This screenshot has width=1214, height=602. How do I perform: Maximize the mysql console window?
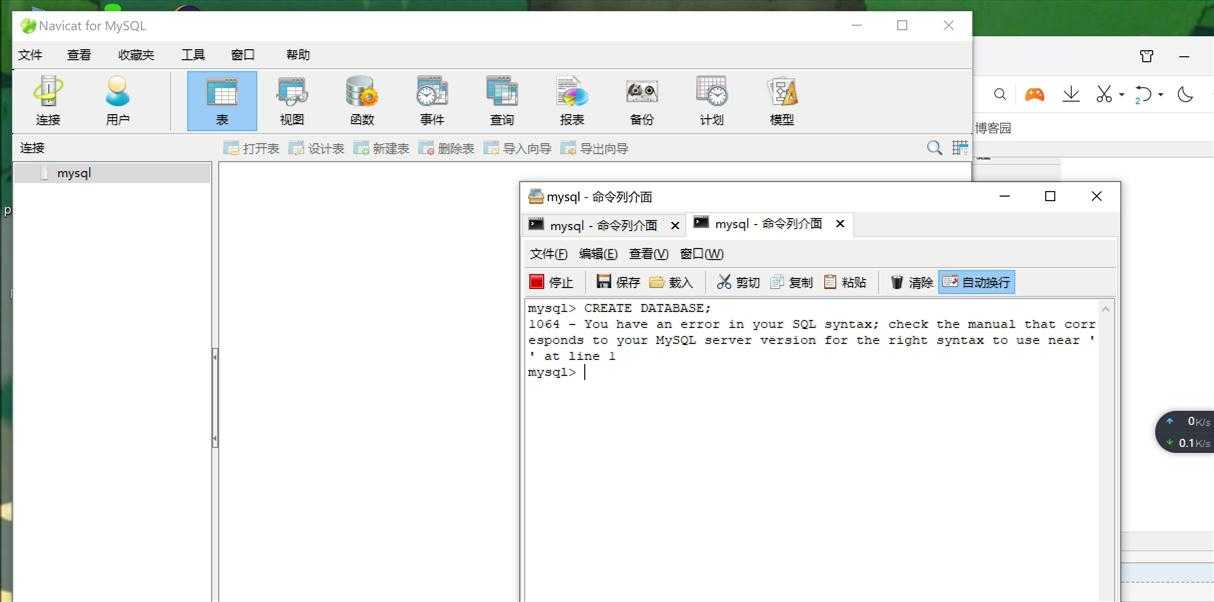pos(1050,196)
